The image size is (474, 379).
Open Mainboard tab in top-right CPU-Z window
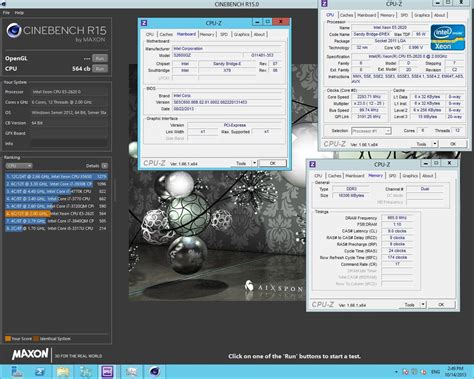point(366,15)
